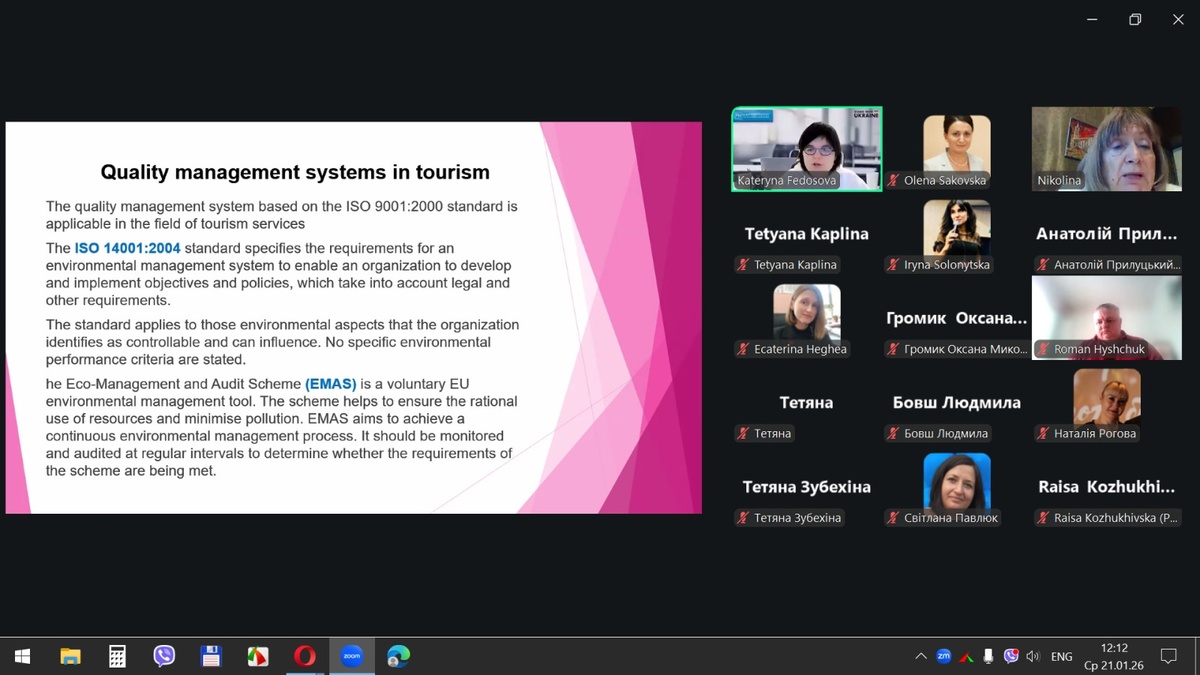Open the Windows Start menu

click(x=22, y=656)
